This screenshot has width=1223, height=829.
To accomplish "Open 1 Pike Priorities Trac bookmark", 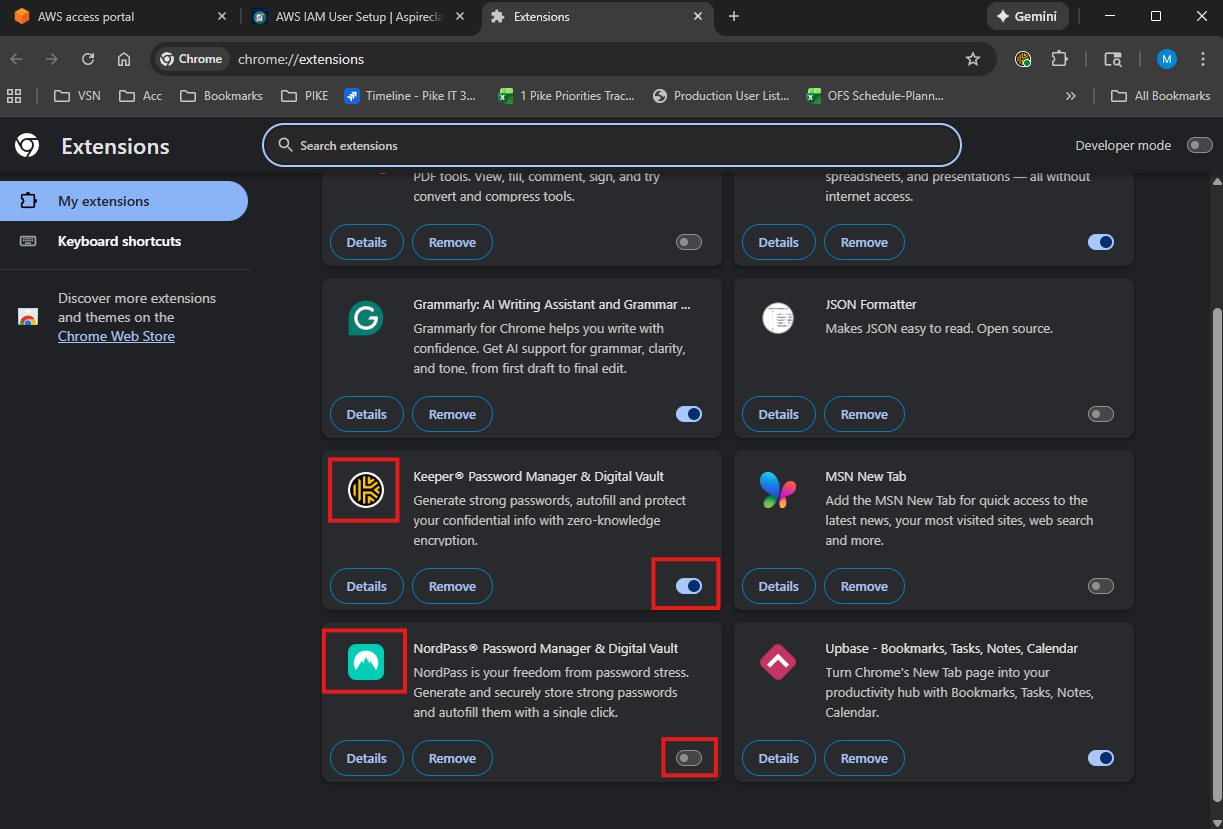I will (x=566, y=96).
